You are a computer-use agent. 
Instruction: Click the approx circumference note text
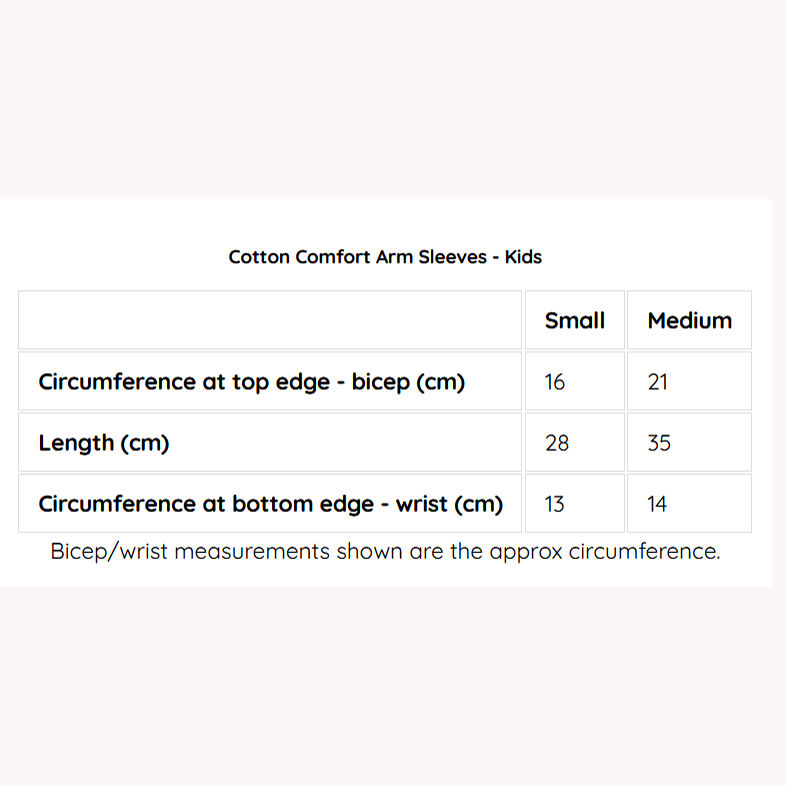(385, 552)
